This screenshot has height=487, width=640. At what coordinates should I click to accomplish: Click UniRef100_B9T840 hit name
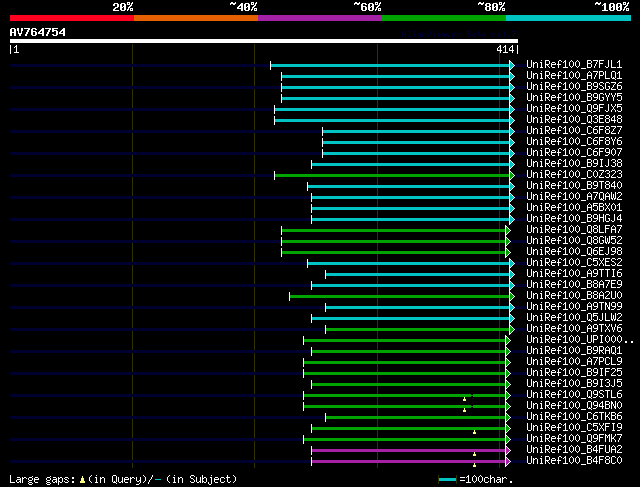574,186
